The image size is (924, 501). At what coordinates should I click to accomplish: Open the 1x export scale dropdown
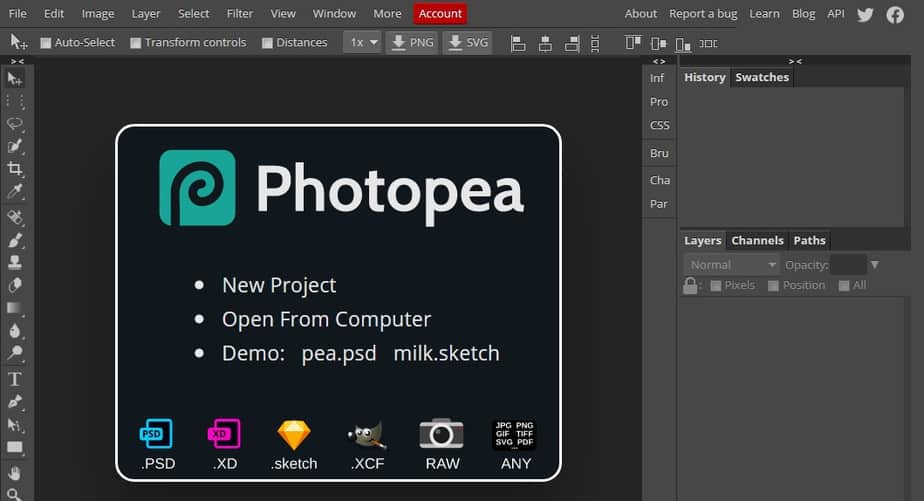(362, 42)
